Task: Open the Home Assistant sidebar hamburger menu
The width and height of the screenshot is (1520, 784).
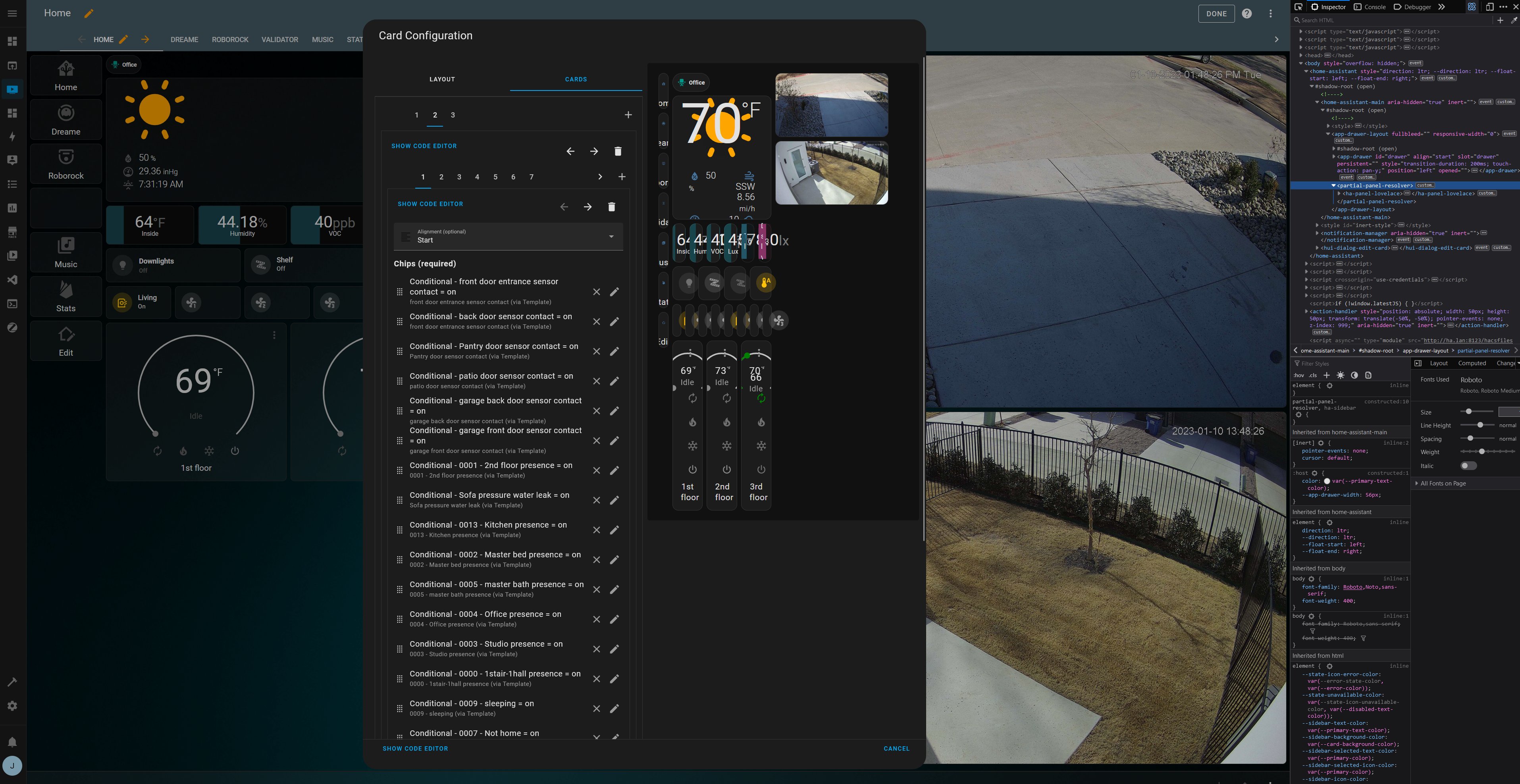Action: pos(12,13)
